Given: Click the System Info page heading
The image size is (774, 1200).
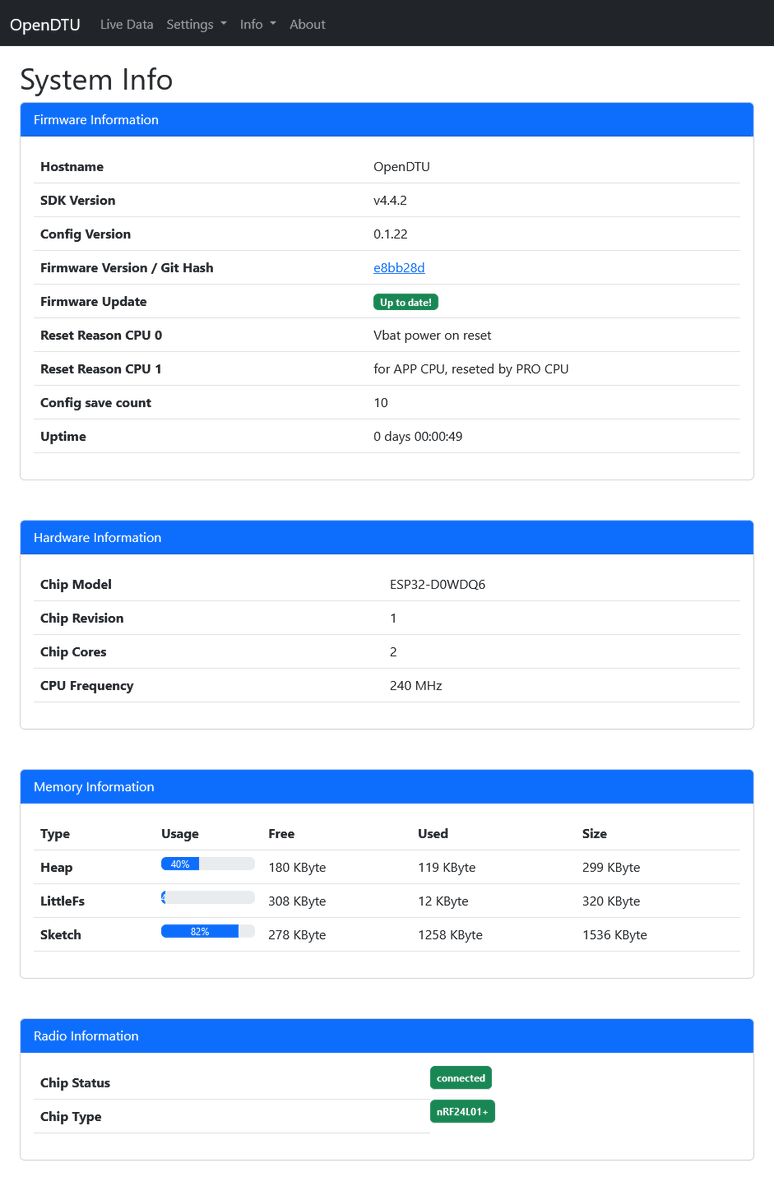Looking at the screenshot, I should click(x=96, y=79).
